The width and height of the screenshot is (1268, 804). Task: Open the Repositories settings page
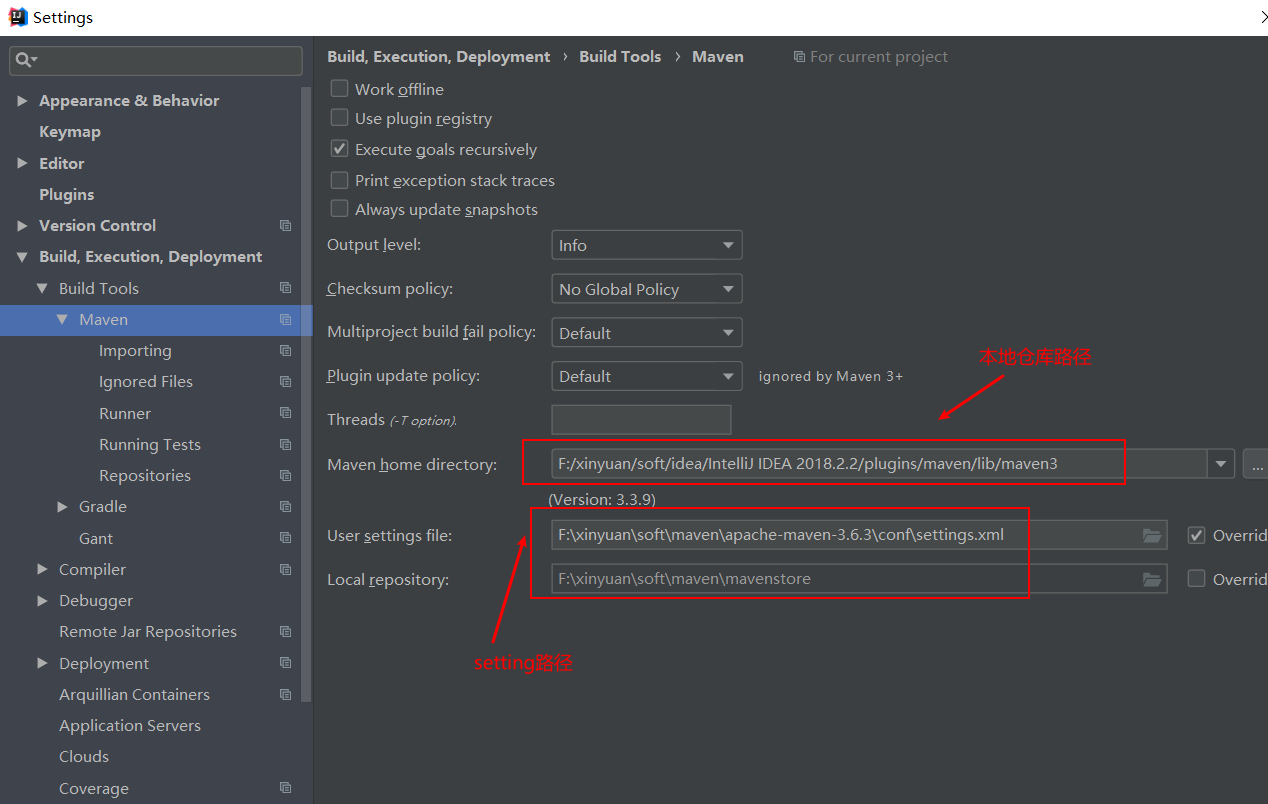(145, 476)
